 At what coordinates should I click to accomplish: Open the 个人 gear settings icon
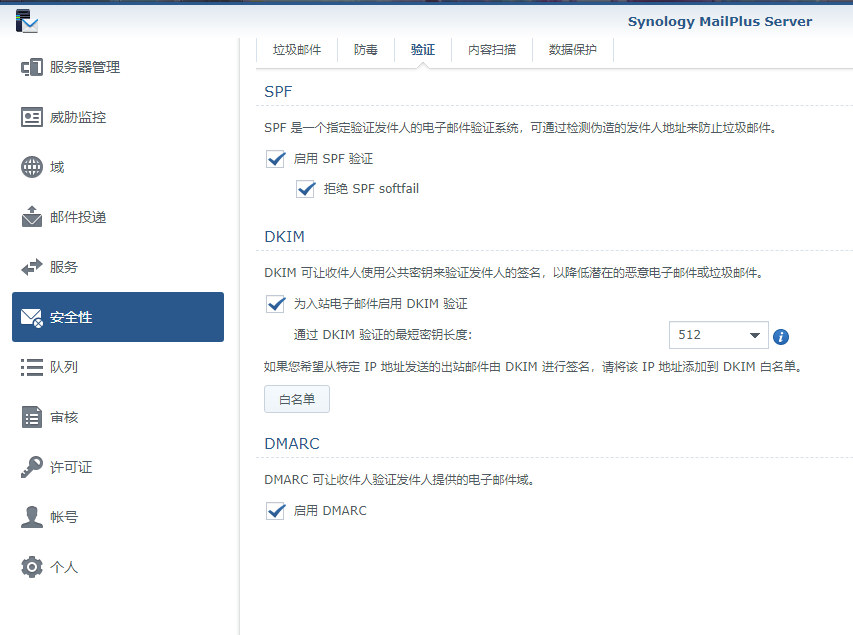pyautogui.click(x=32, y=567)
